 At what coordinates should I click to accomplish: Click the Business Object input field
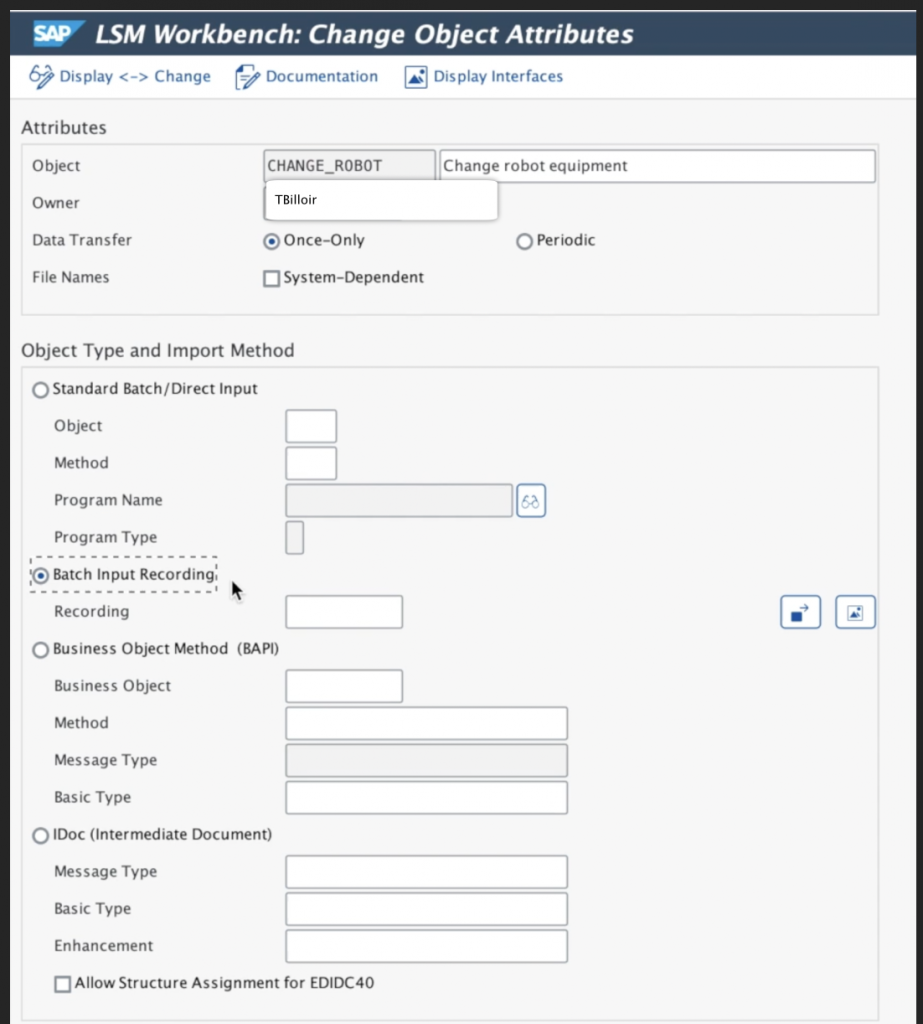point(344,686)
